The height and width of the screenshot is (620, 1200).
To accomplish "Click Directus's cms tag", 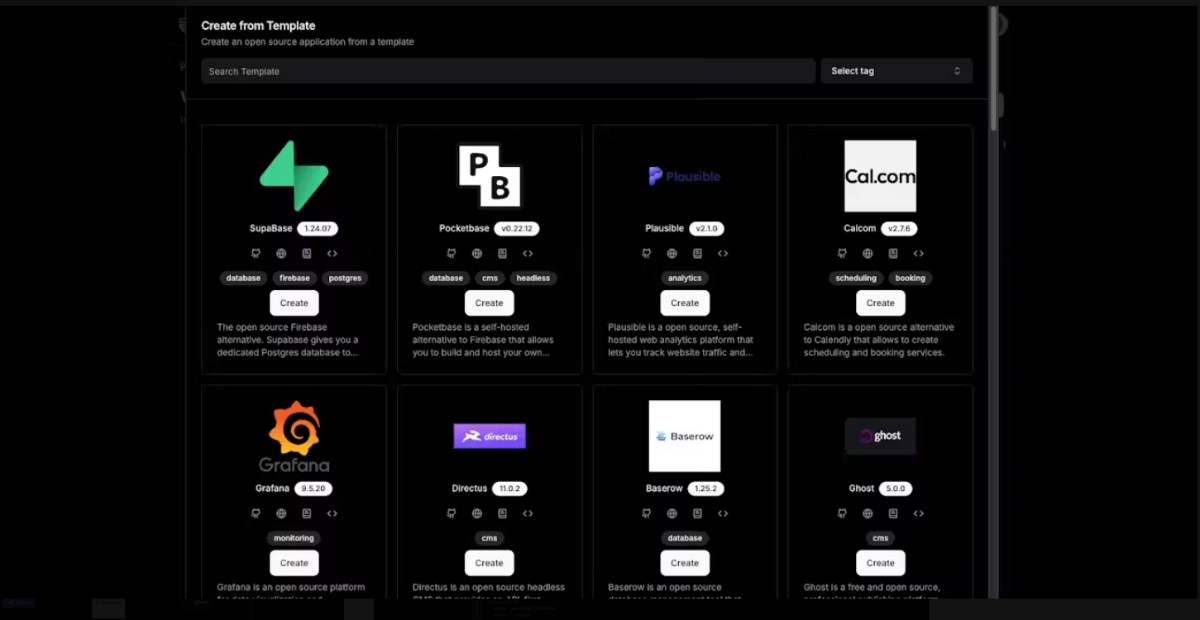I will click(489, 538).
